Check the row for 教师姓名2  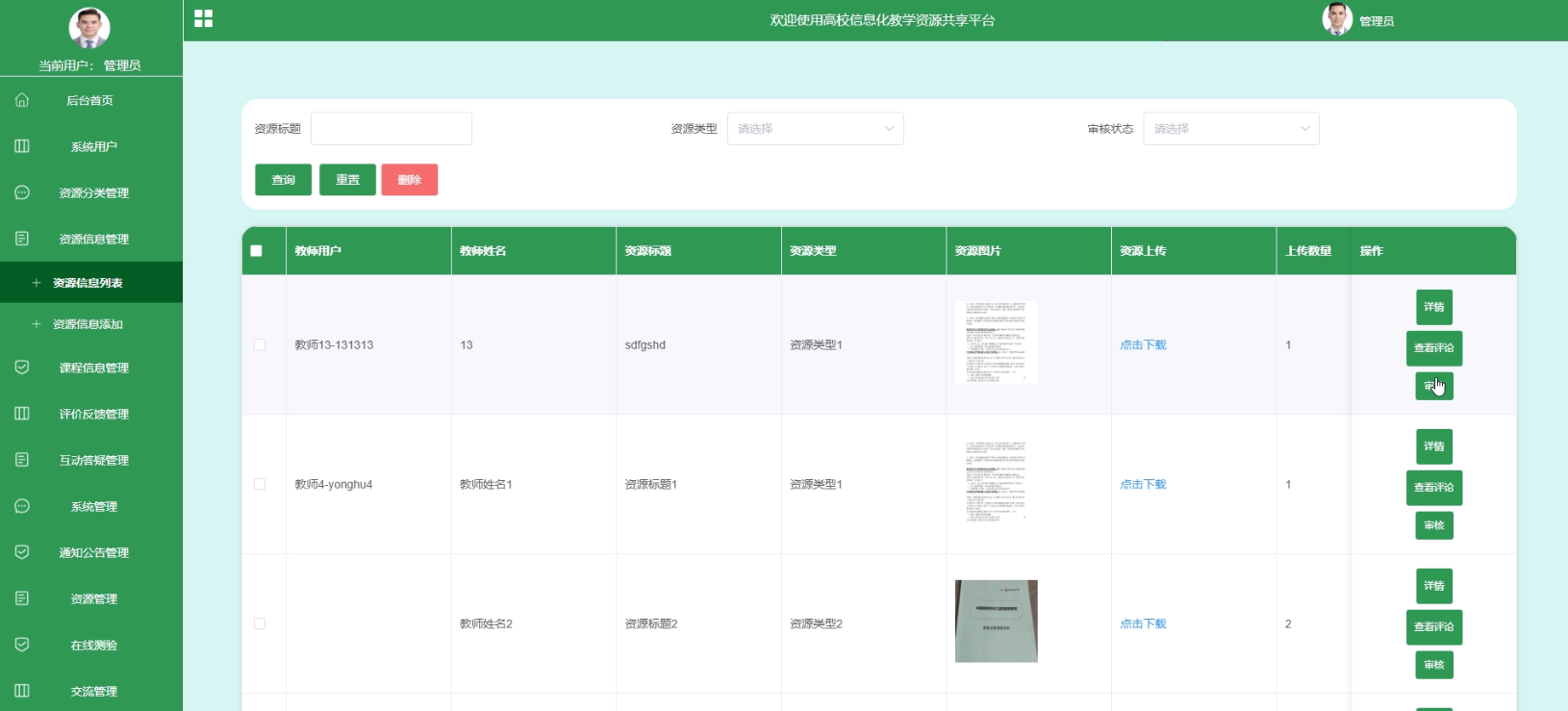point(260,623)
